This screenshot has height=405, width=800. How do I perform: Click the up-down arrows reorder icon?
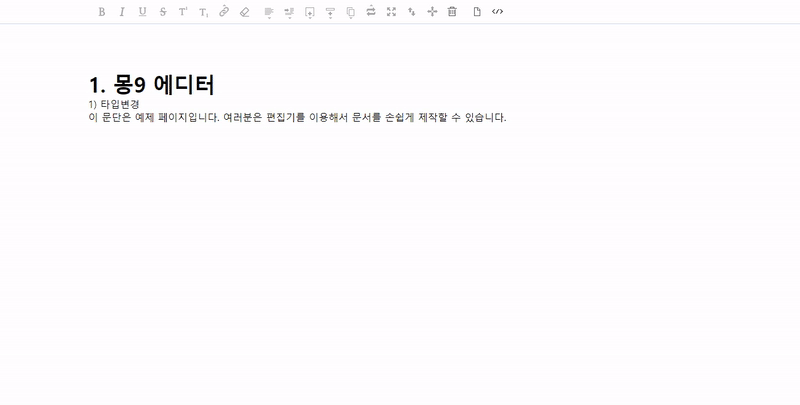(411, 12)
